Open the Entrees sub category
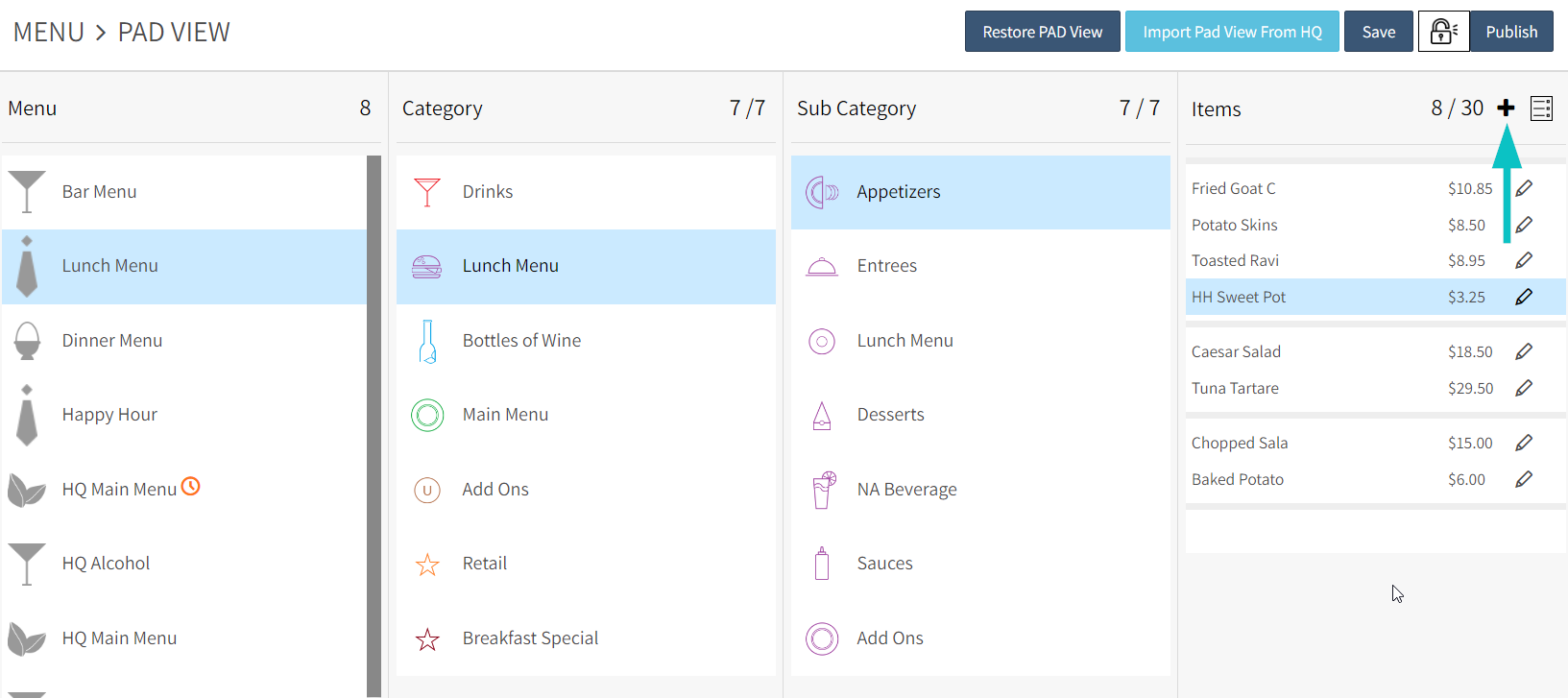The width and height of the screenshot is (1568, 698). tap(887, 266)
